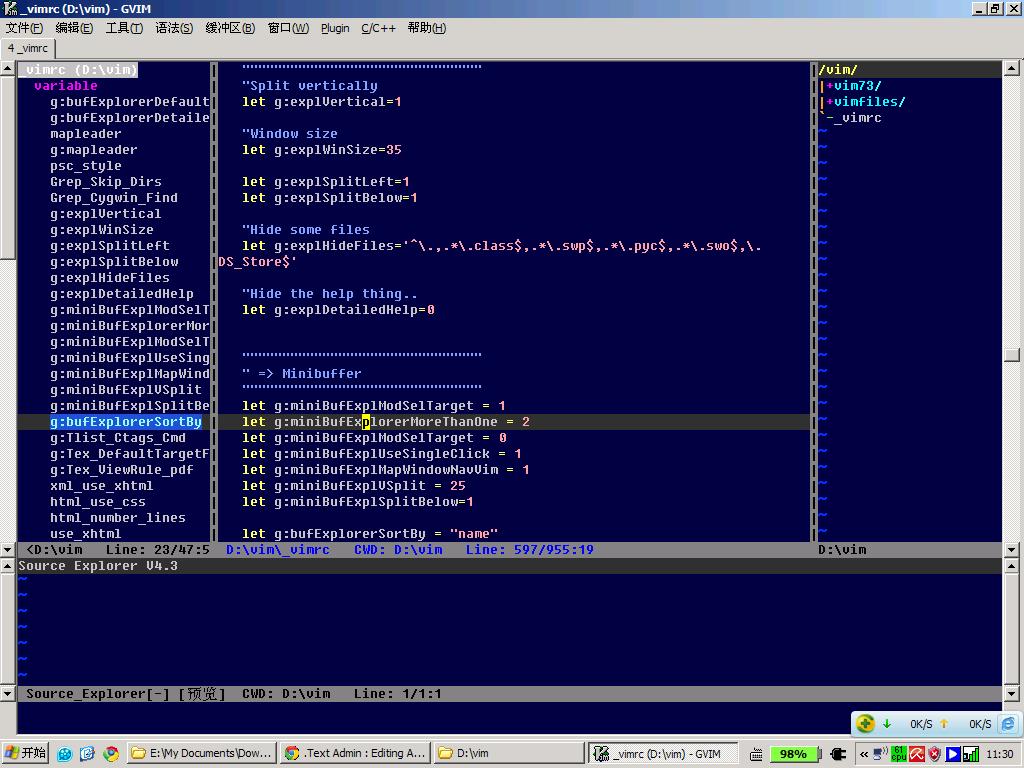Select html_number_lines in the tag list

pyautogui.click(x=118, y=518)
